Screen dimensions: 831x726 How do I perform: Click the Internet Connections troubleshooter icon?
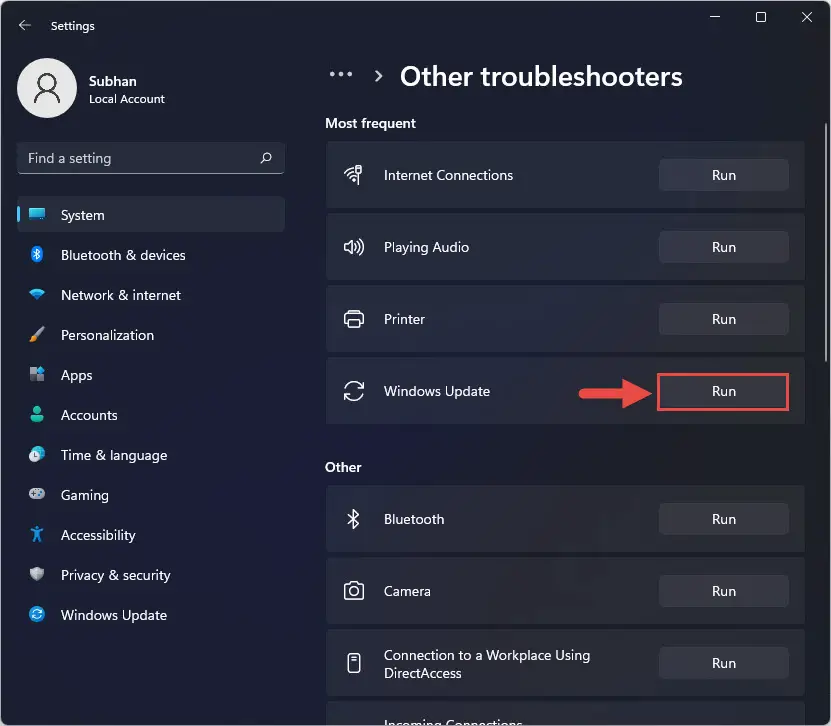[x=353, y=175]
